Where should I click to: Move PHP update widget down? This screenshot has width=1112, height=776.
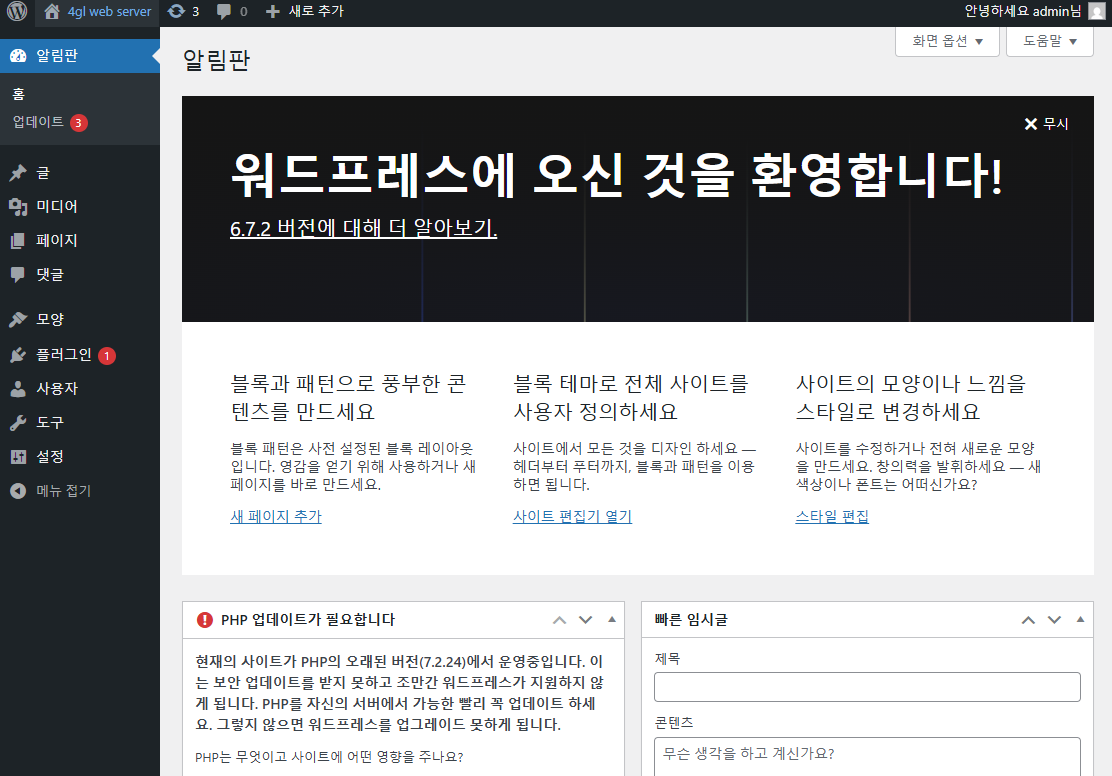tap(585, 620)
